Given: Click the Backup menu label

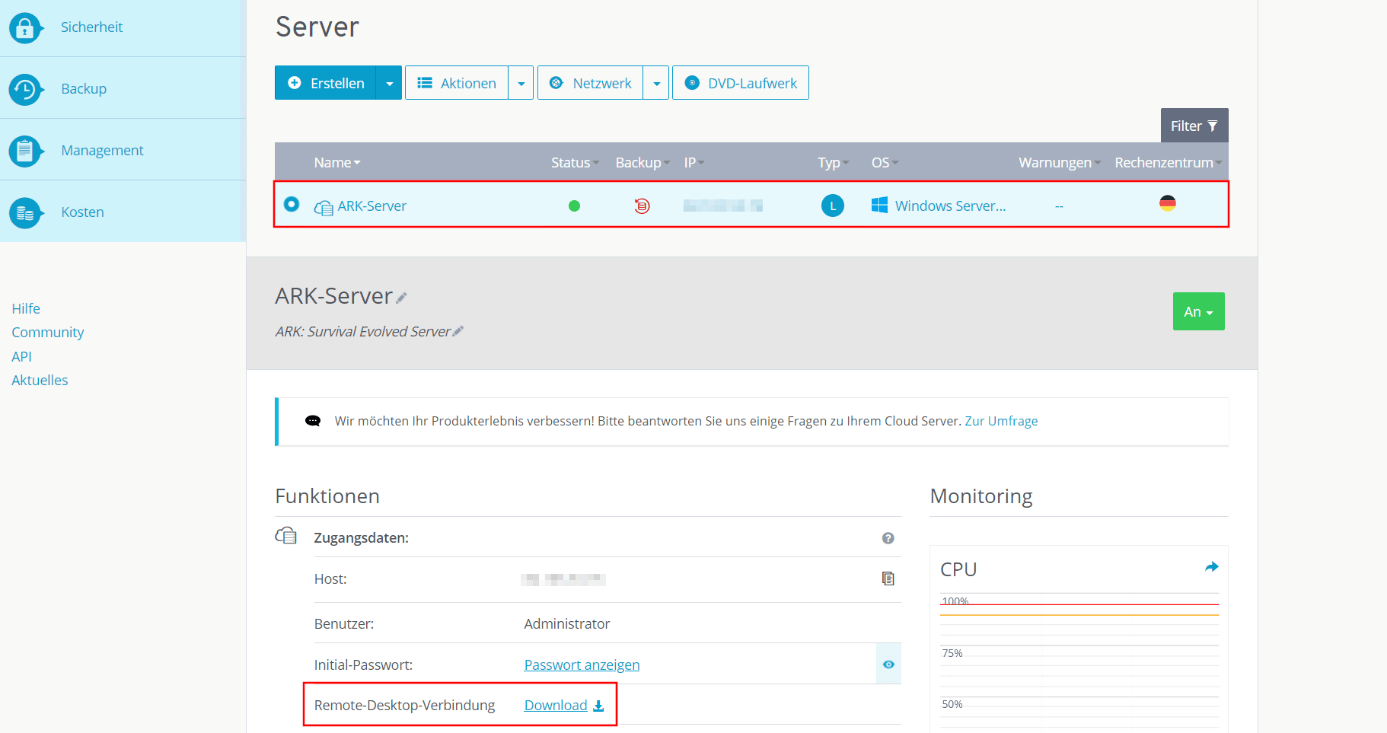Looking at the screenshot, I should coord(84,89).
